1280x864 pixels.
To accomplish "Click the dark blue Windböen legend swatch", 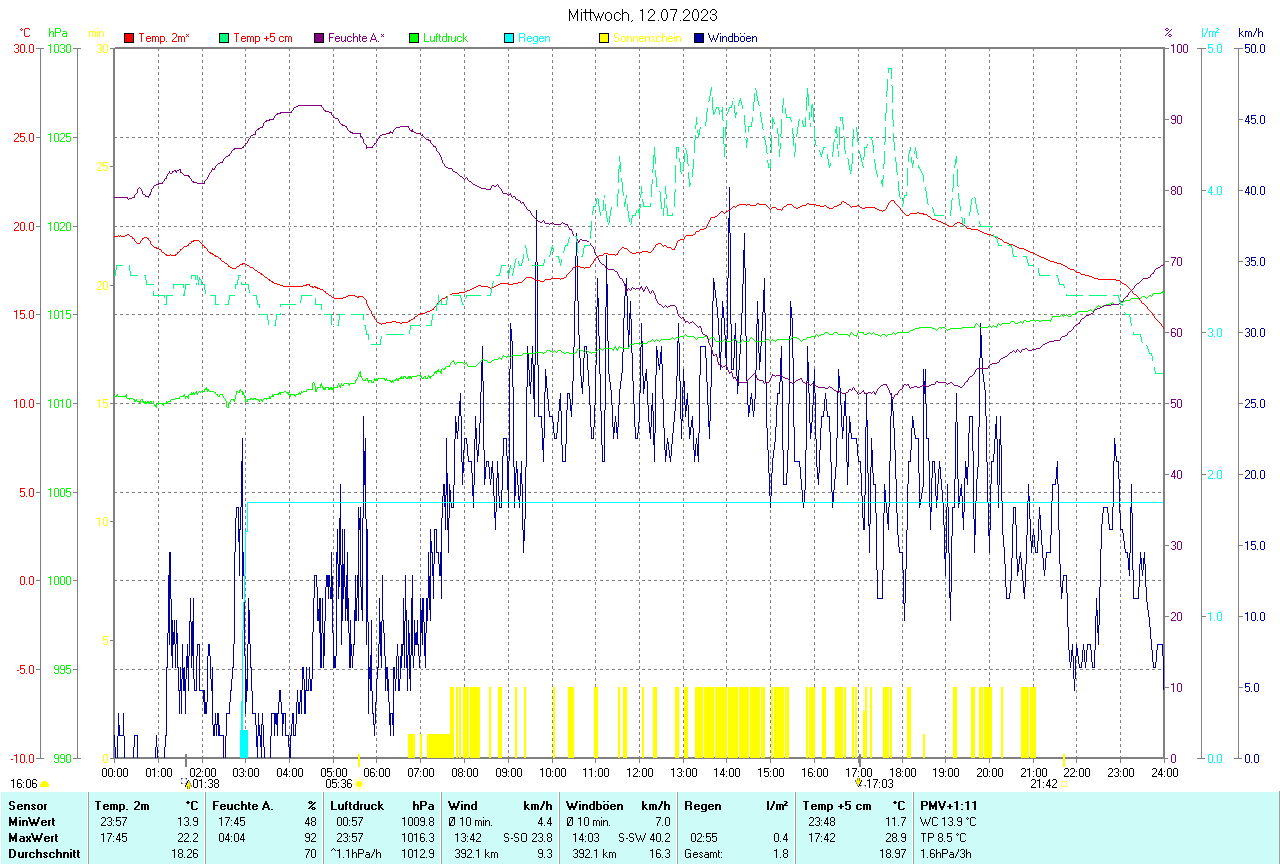I will (x=699, y=38).
